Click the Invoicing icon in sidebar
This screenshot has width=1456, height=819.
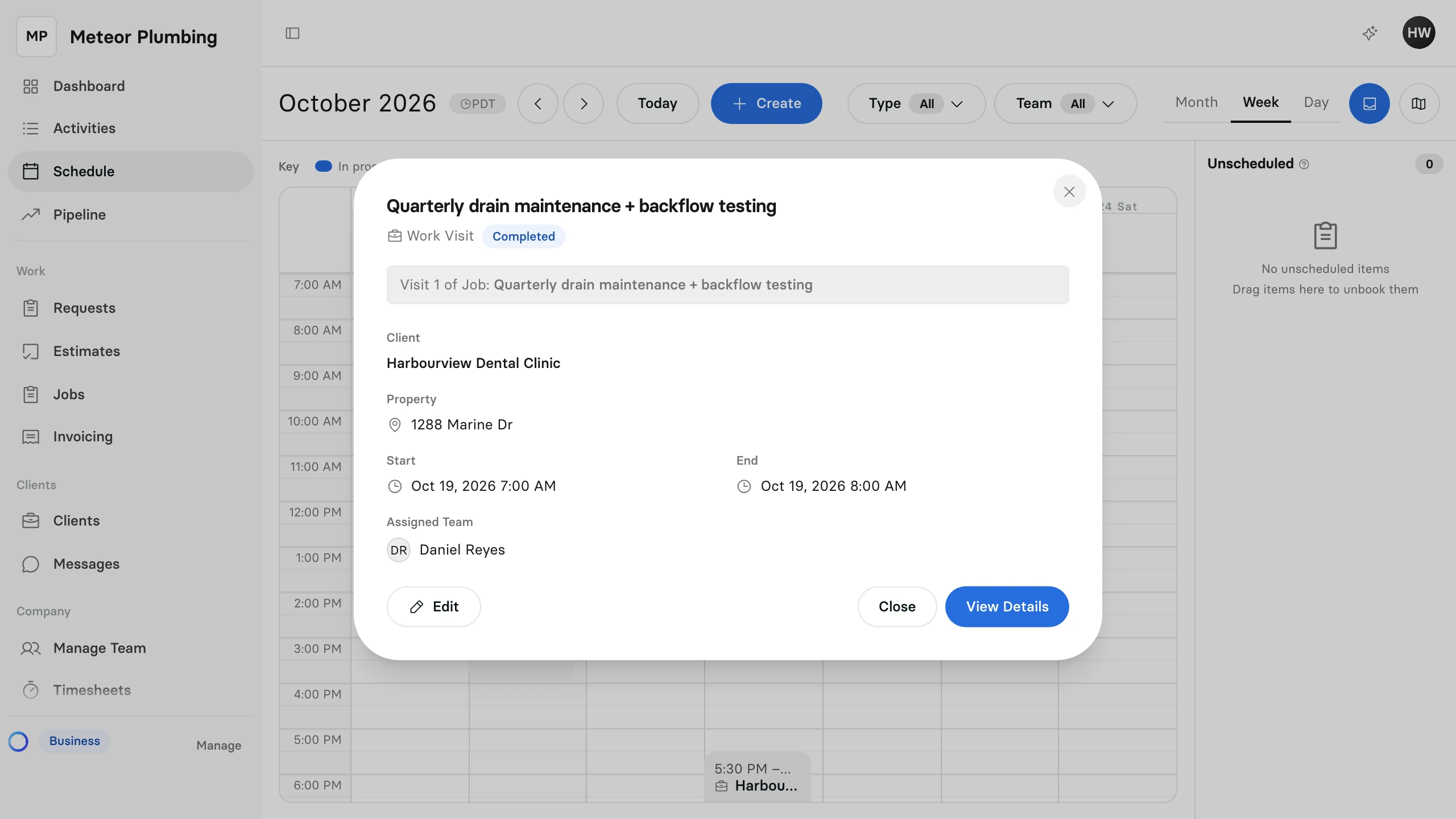(31, 436)
